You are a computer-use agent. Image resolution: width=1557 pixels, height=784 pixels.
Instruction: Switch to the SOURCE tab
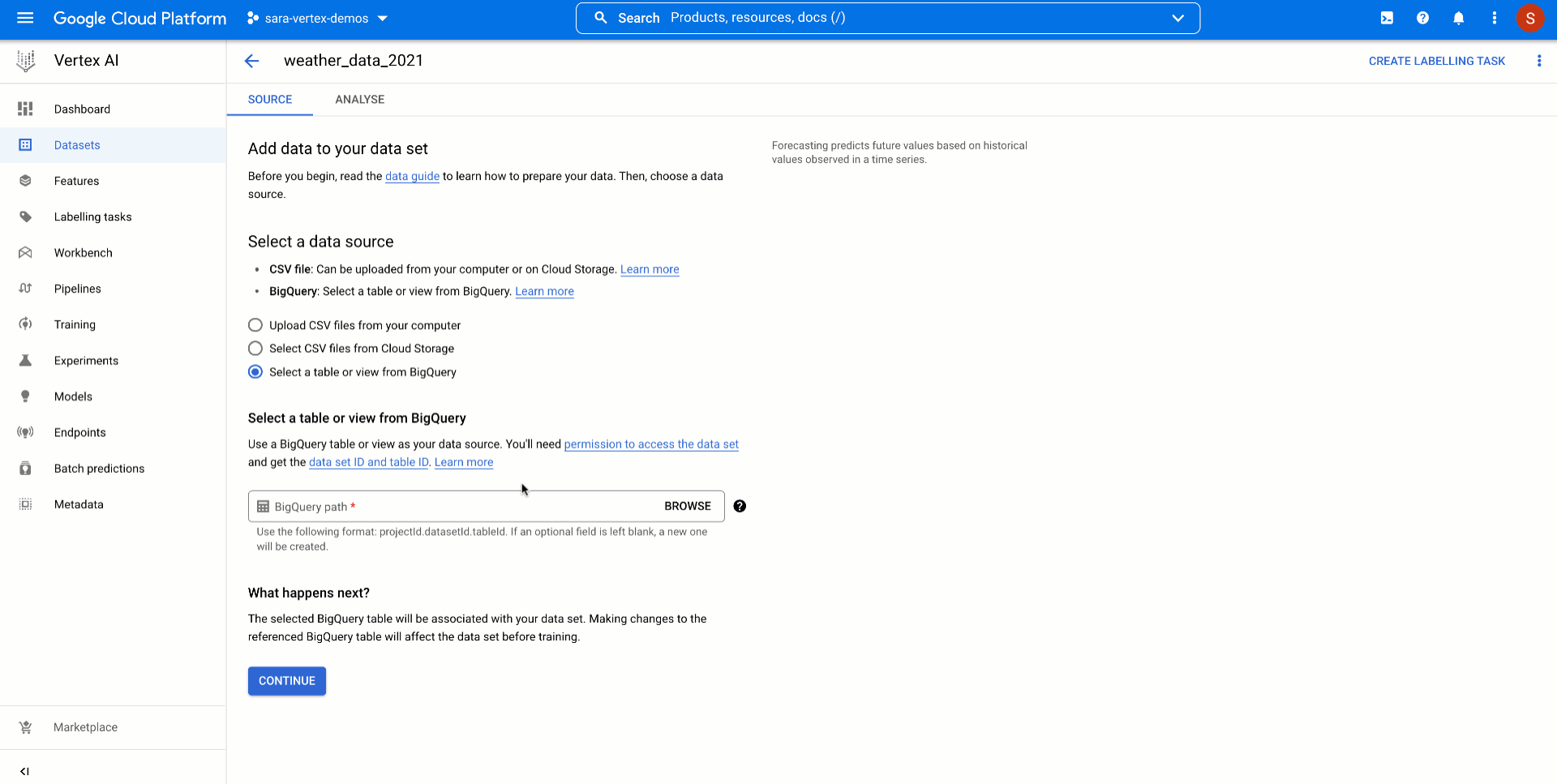(270, 99)
